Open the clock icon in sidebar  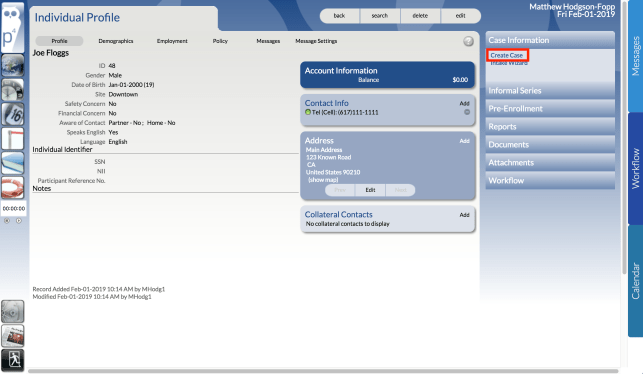pyautogui.click(x=13, y=90)
